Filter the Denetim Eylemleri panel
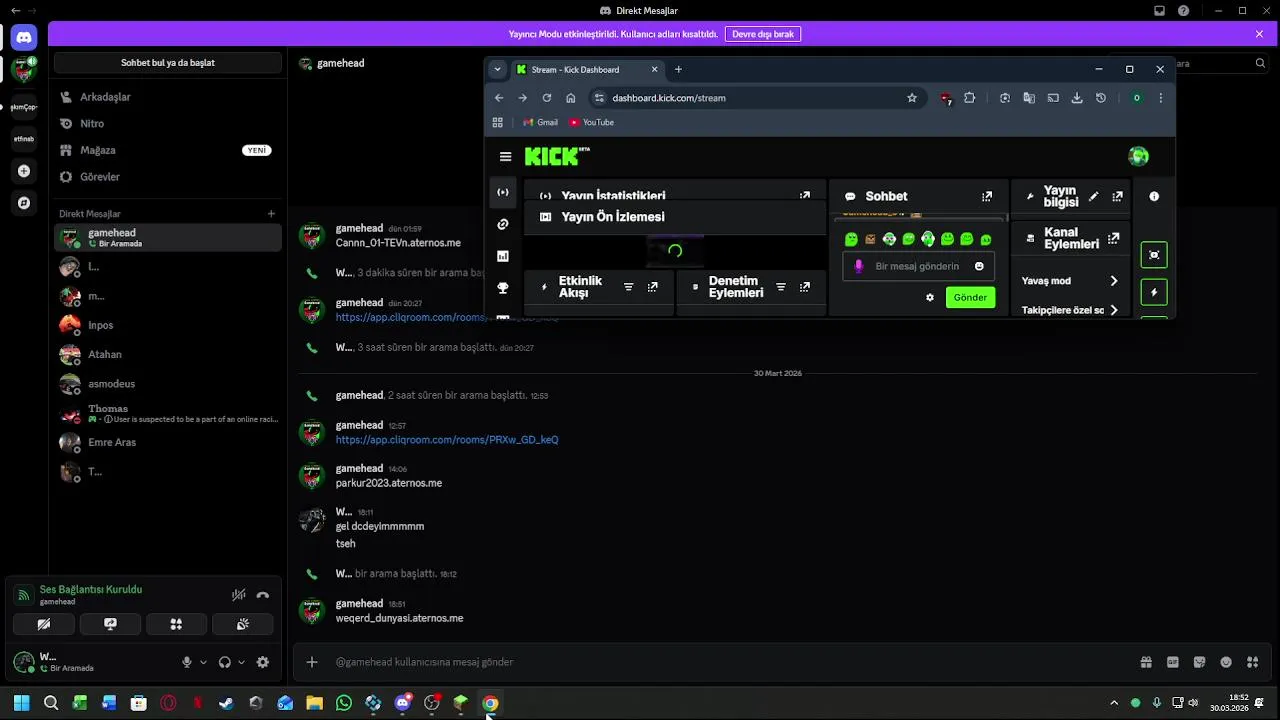 (x=780, y=287)
